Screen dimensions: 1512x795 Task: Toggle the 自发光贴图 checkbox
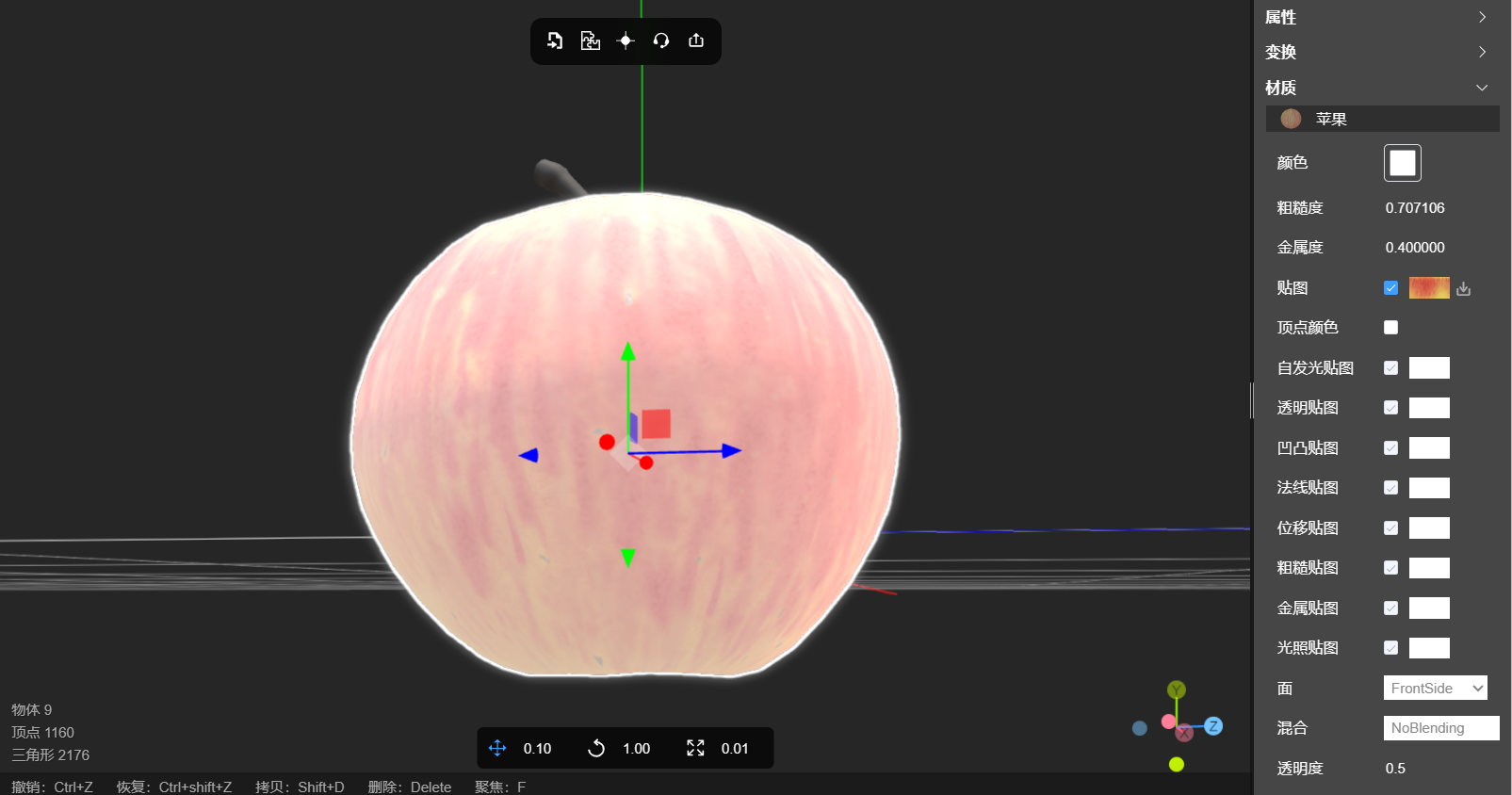1390,368
